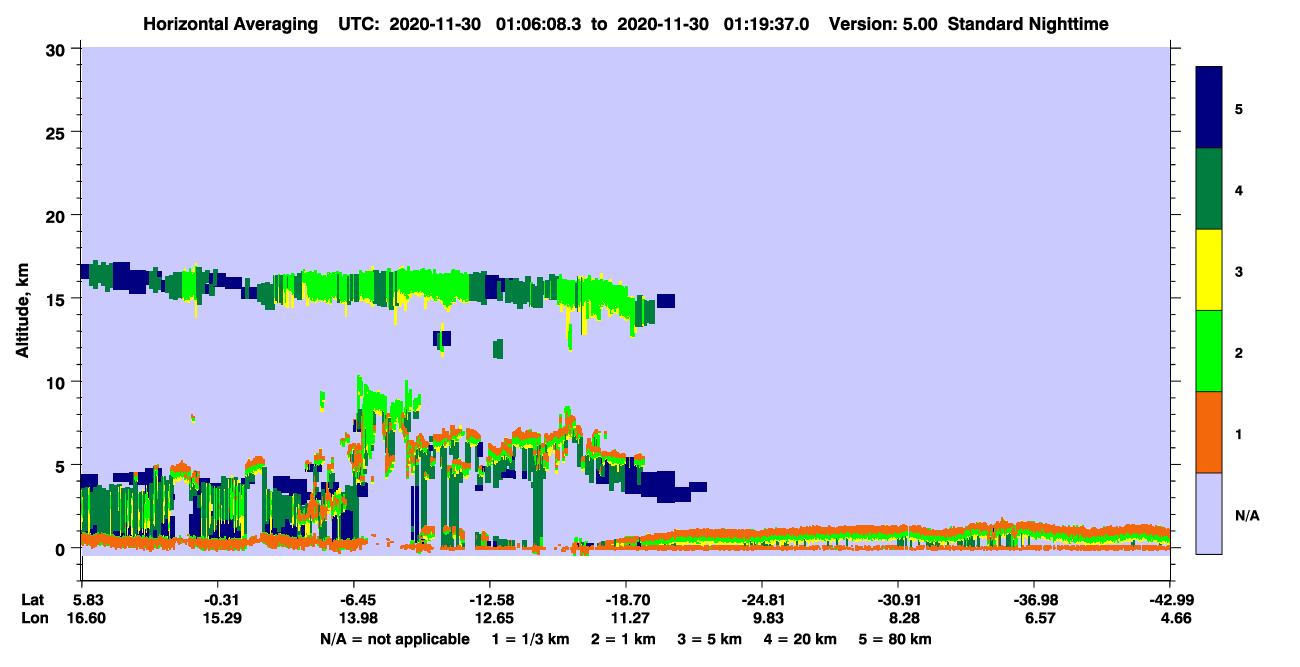Click the '4 = 20 km' legend entry

coord(800,639)
